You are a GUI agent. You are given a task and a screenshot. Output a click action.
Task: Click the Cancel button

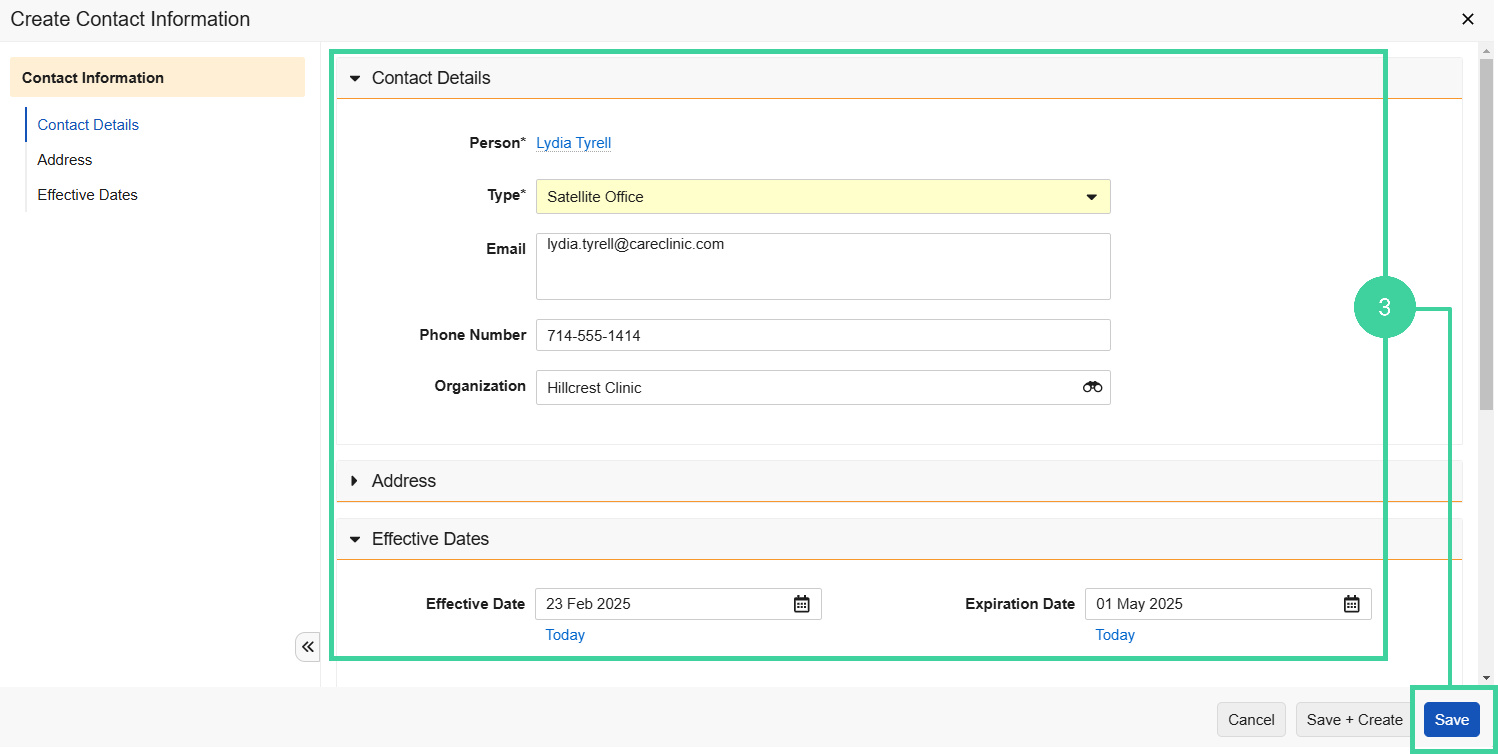1251,720
